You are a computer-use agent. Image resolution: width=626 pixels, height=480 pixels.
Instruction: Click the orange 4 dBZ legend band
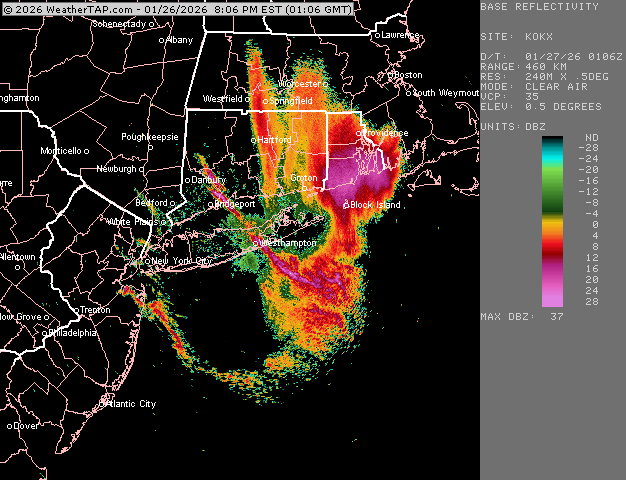point(552,234)
